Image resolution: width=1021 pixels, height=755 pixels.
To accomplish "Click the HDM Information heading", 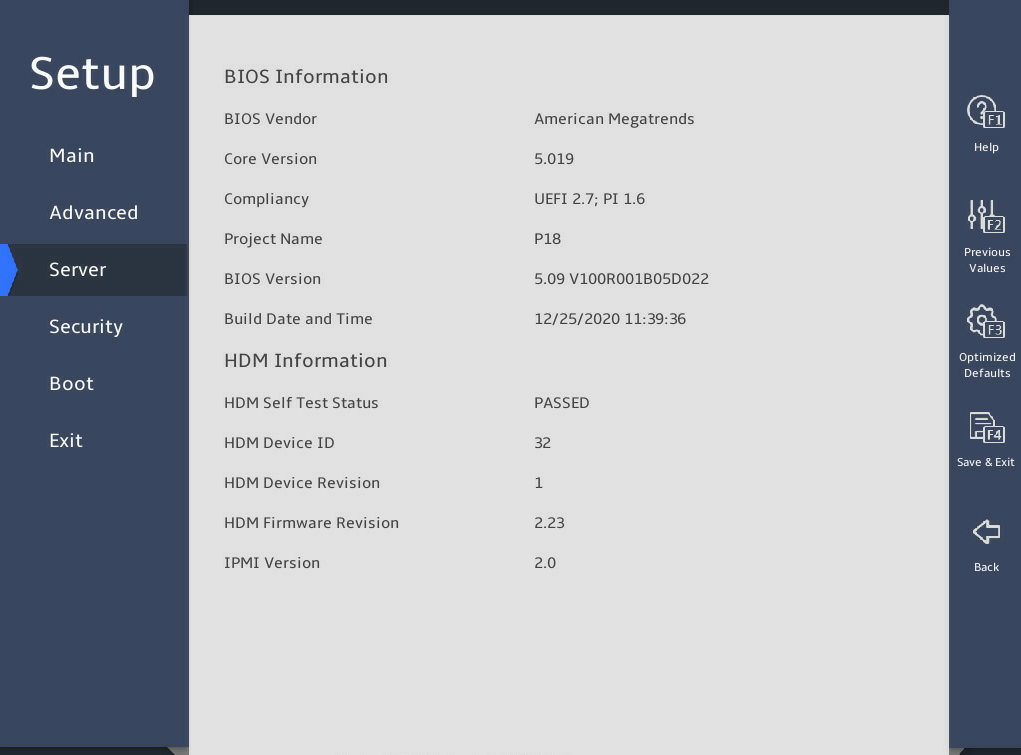I will (x=305, y=361).
